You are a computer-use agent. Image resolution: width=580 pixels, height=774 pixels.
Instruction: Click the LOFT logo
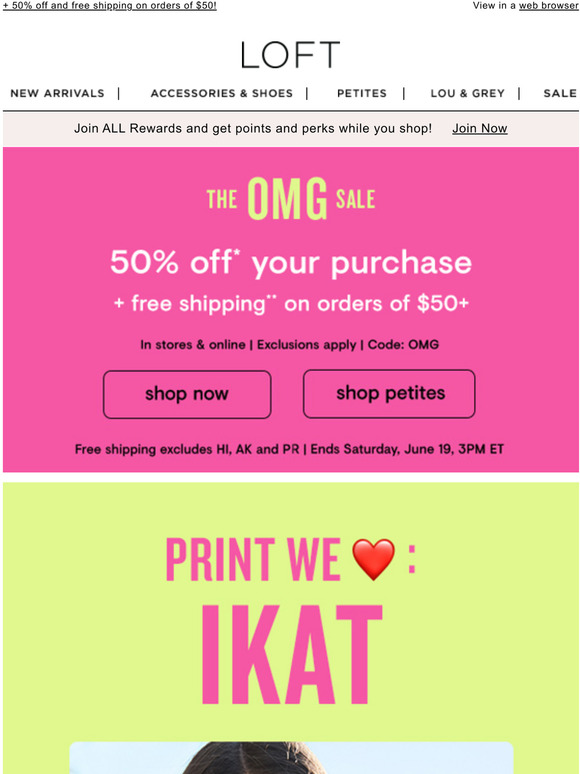(290, 54)
